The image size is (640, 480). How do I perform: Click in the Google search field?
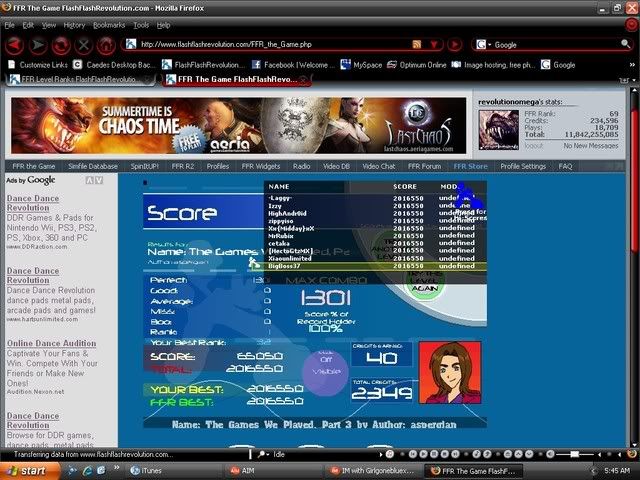click(550, 45)
